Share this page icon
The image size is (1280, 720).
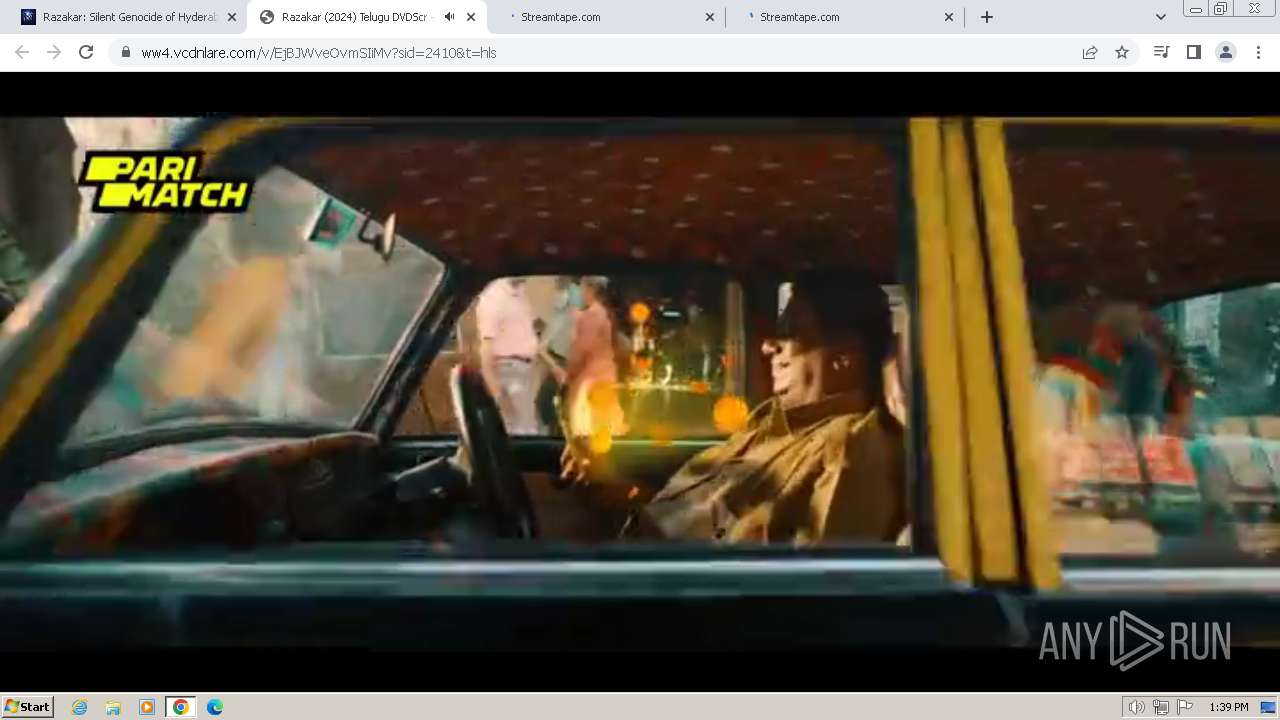1090,52
